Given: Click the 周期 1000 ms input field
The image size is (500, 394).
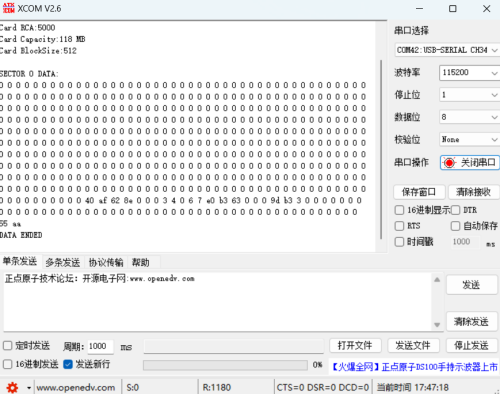Looking at the screenshot, I should click(x=100, y=346).
